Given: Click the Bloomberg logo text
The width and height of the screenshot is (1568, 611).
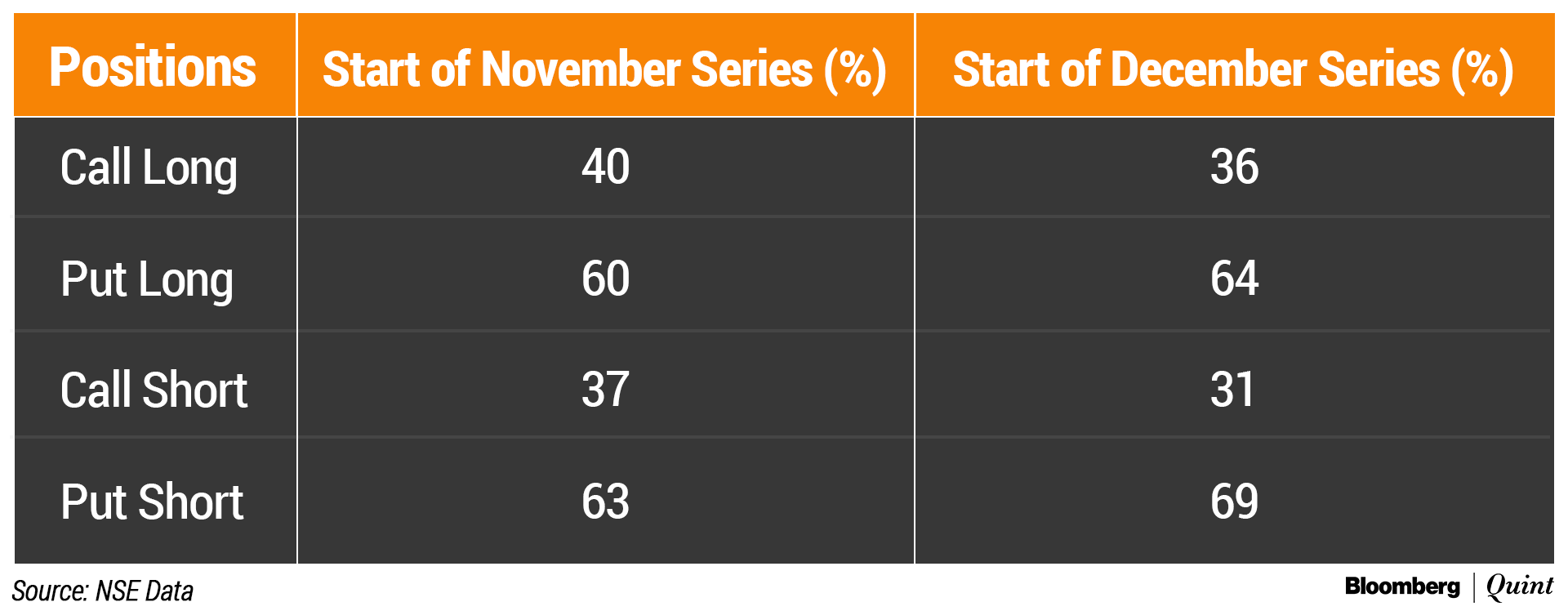Looking at the screenshot, I should pos(1401,586).
